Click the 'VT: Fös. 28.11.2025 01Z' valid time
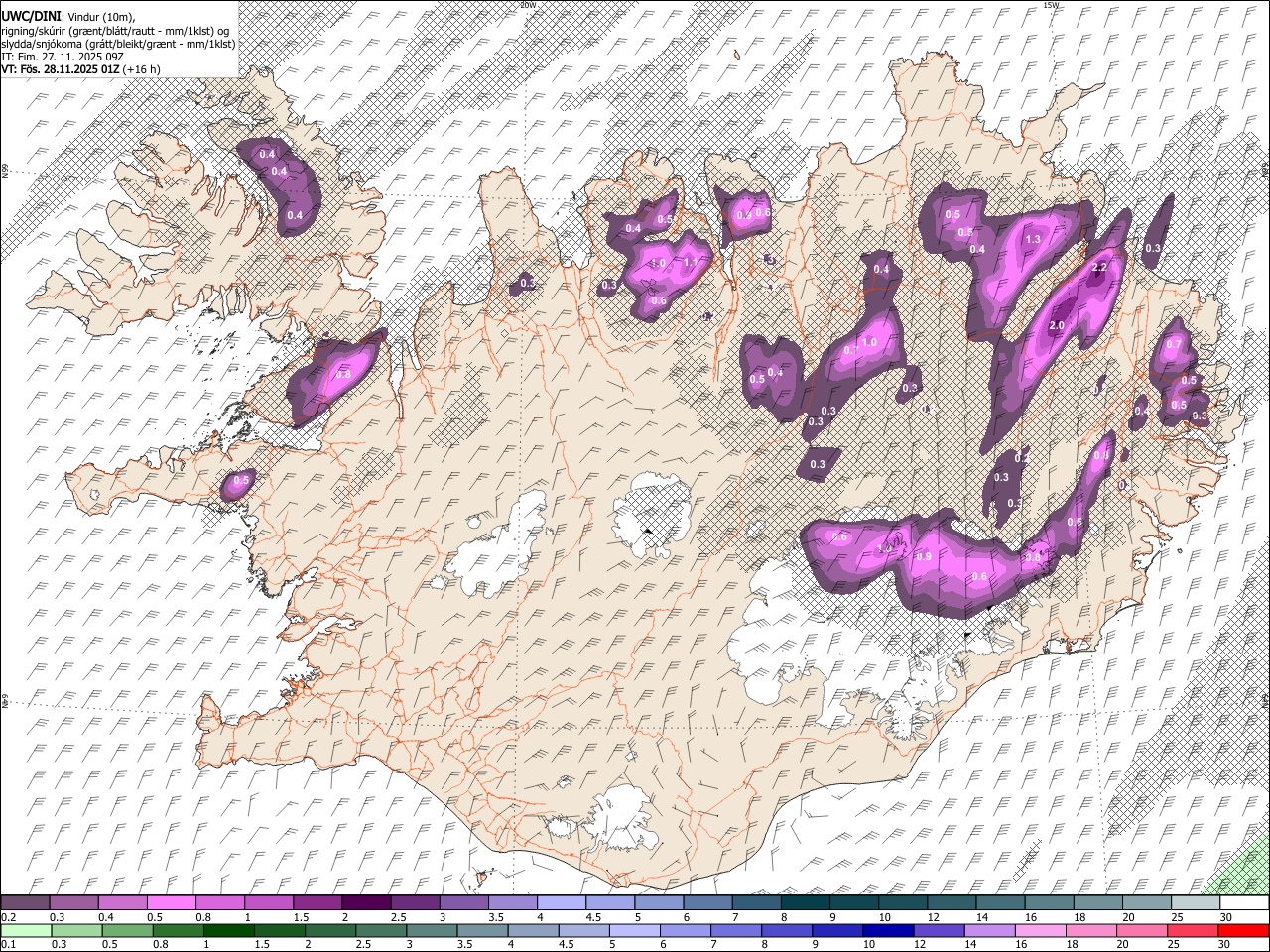 (x=62, y=69)
